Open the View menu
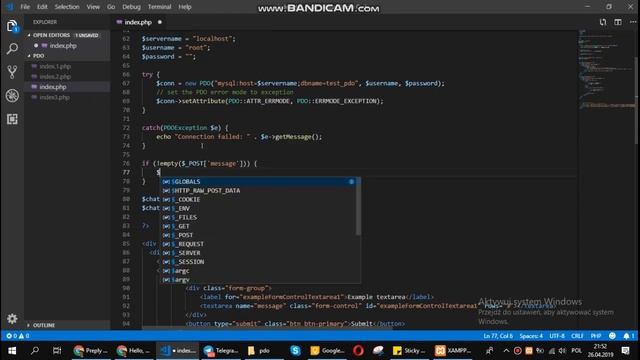 [93, 7]
